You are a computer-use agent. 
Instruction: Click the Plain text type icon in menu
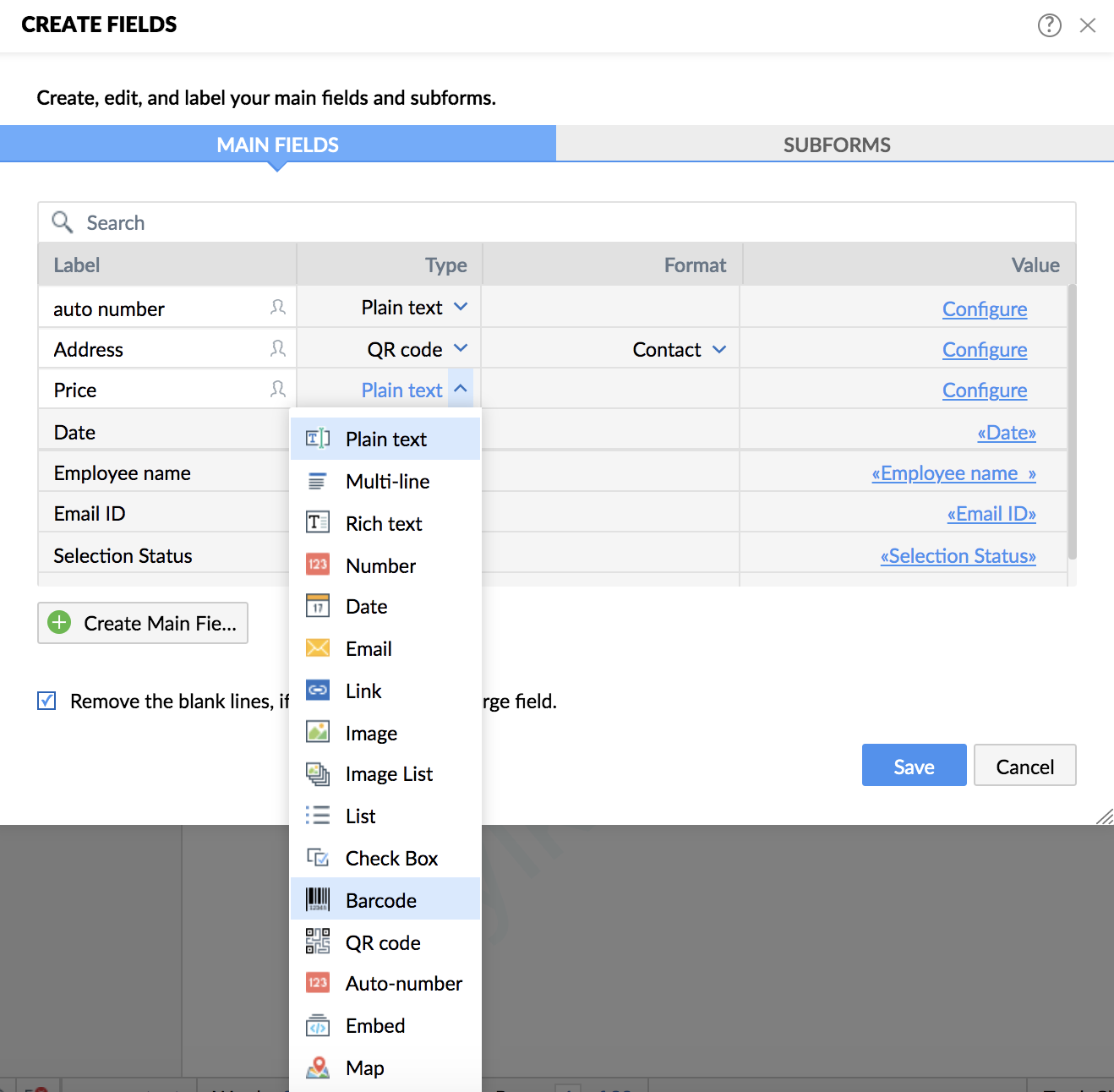(318, 439)
